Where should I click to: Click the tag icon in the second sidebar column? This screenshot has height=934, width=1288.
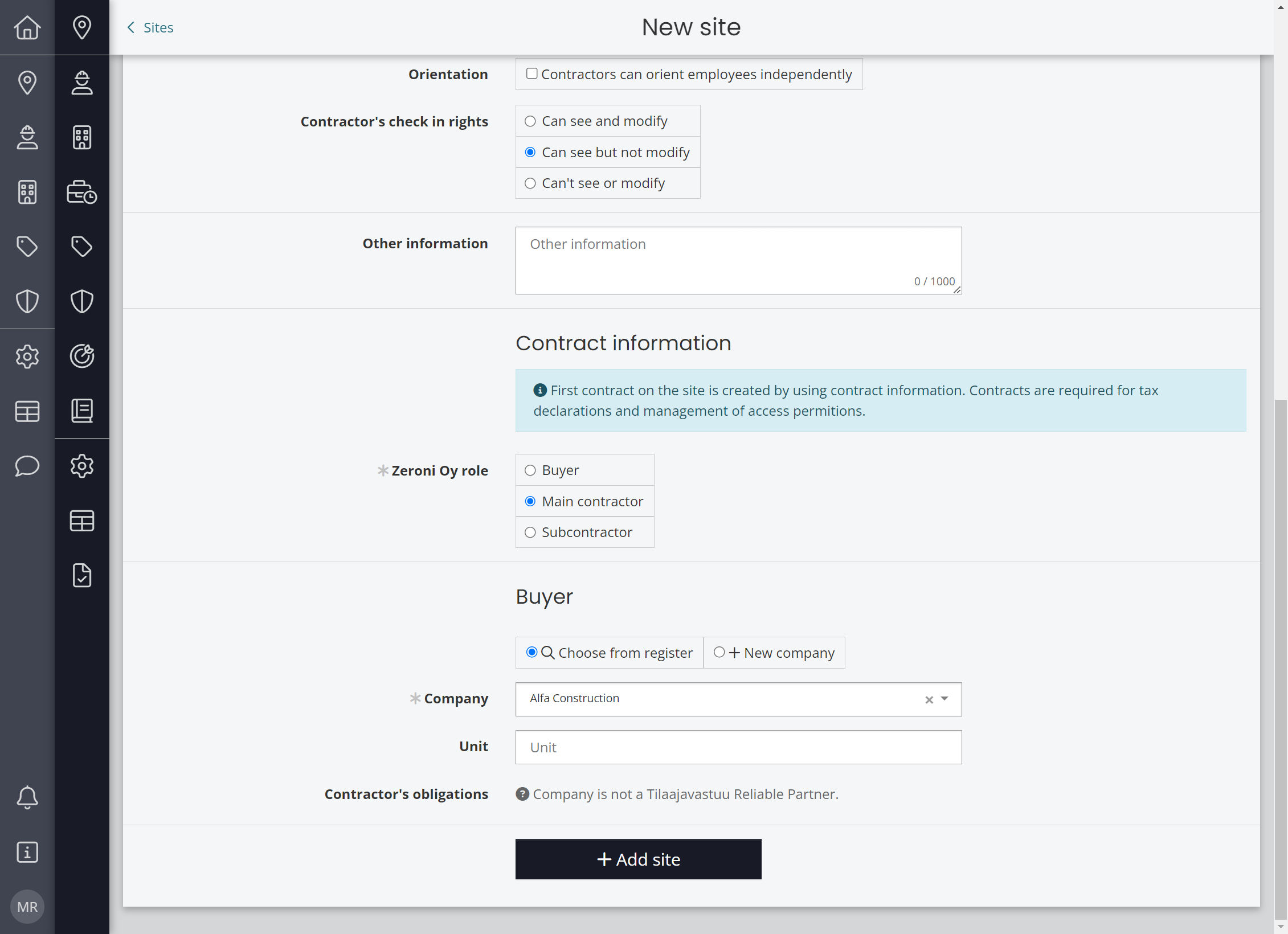[82, 247]
